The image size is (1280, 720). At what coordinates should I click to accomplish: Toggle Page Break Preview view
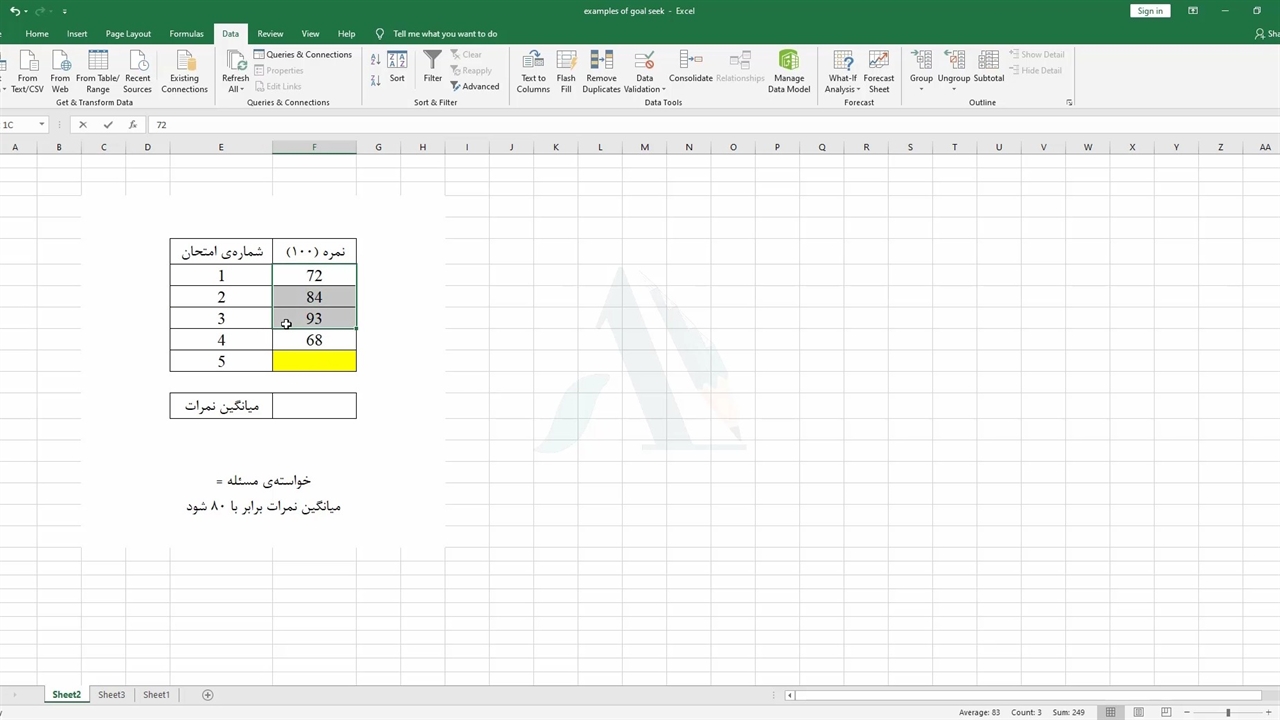coord(1166,712)
